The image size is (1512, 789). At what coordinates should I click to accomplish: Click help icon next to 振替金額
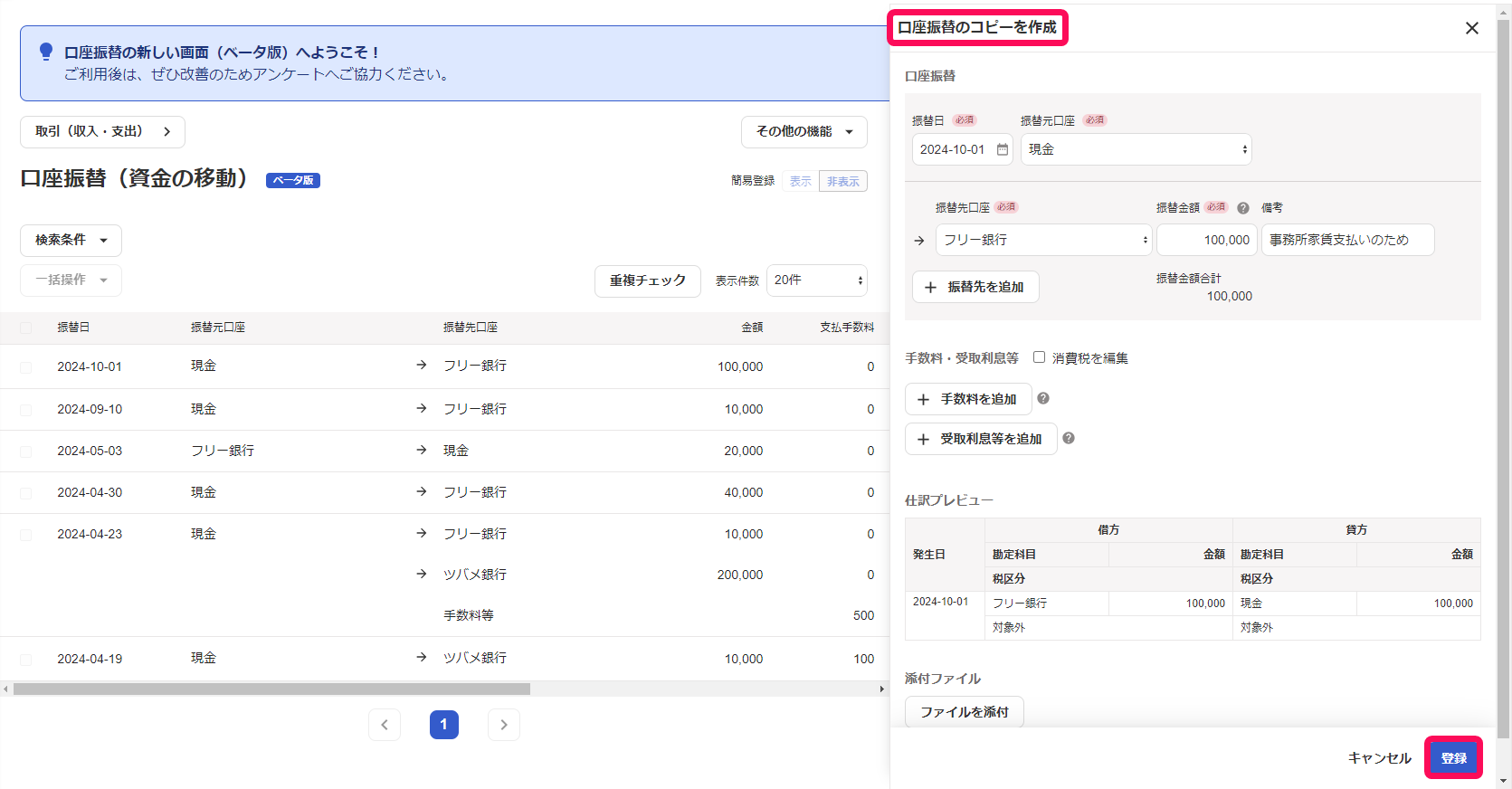click(1243, 208)
